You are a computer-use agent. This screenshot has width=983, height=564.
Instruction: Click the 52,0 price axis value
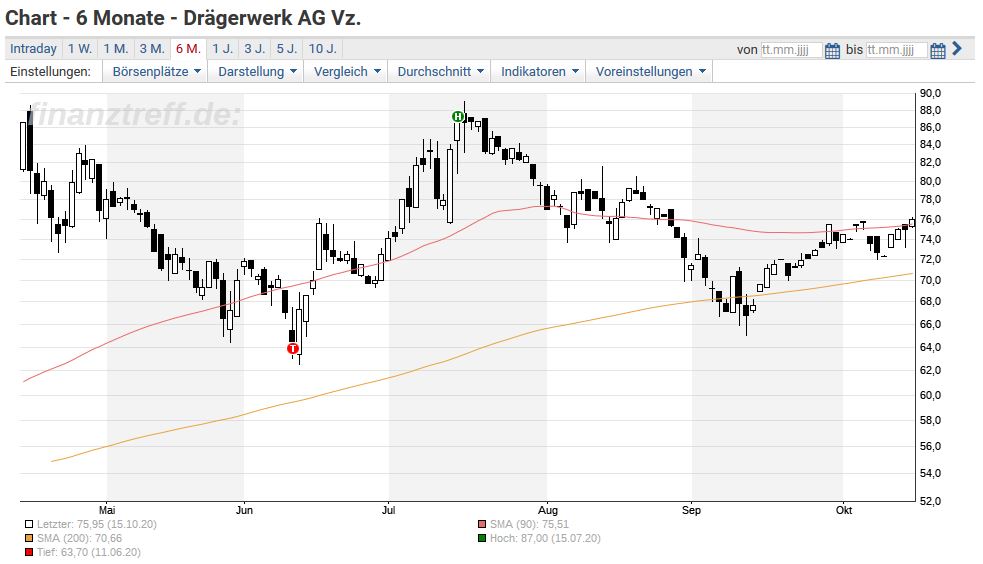tap(930, 501)
